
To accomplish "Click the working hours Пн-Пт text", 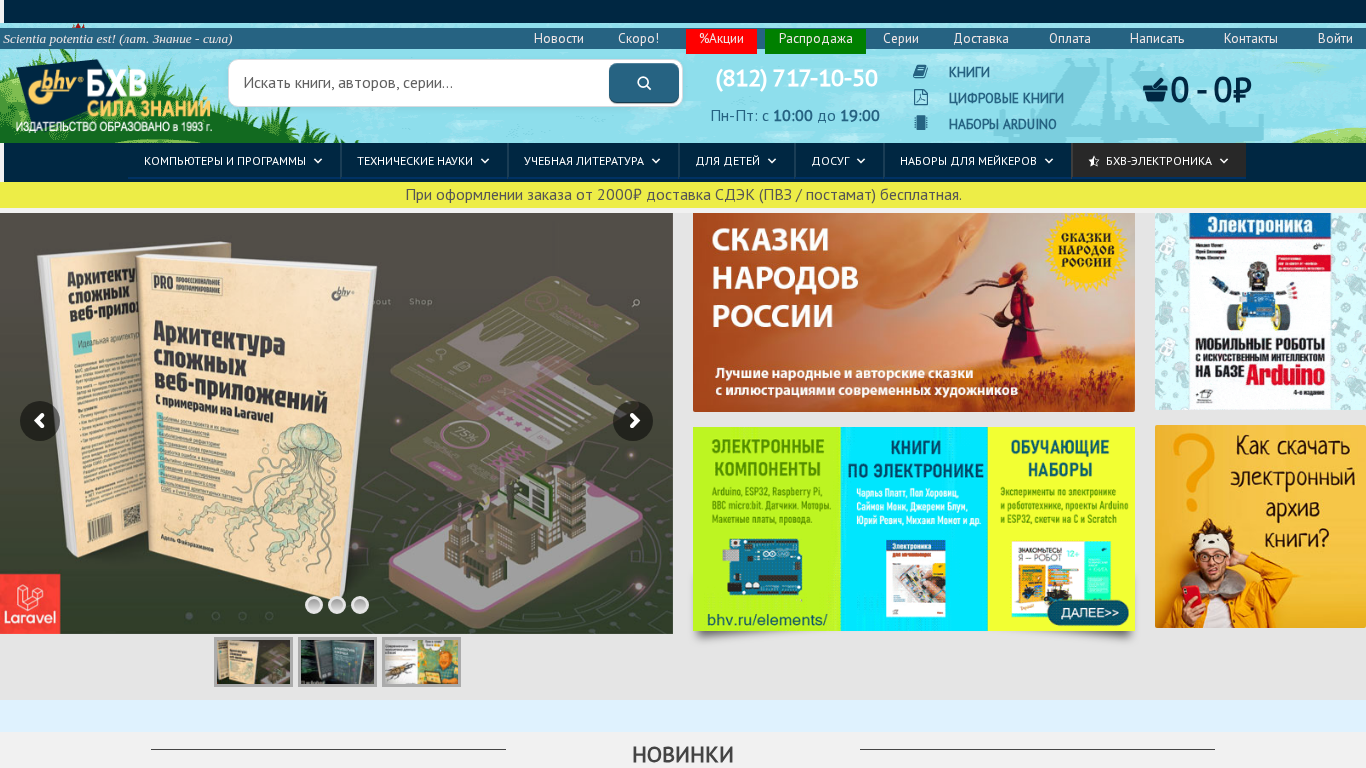I will pos(795,116).
